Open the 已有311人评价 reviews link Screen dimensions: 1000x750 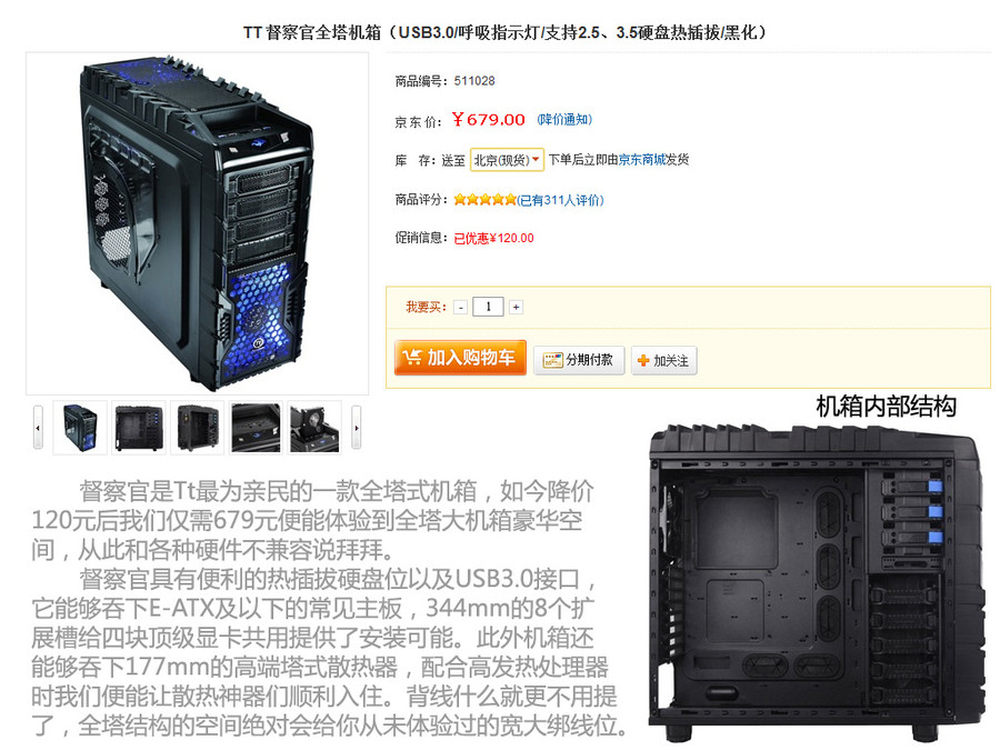point(561,200)
